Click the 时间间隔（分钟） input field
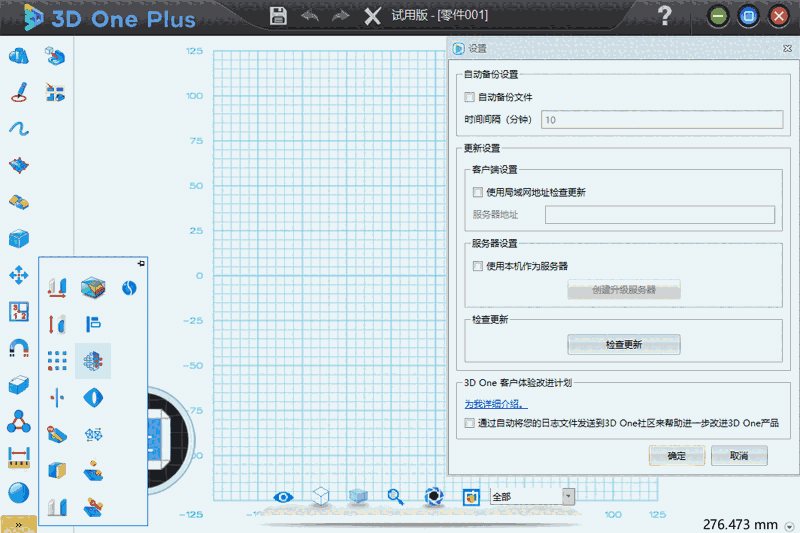The image size is (800, 533). 662,120
